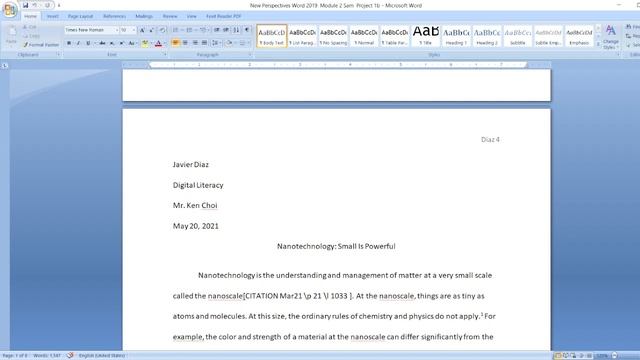Grow the font size
The width and height of the screenshot is (640, 360).
[x=142, y=30]
